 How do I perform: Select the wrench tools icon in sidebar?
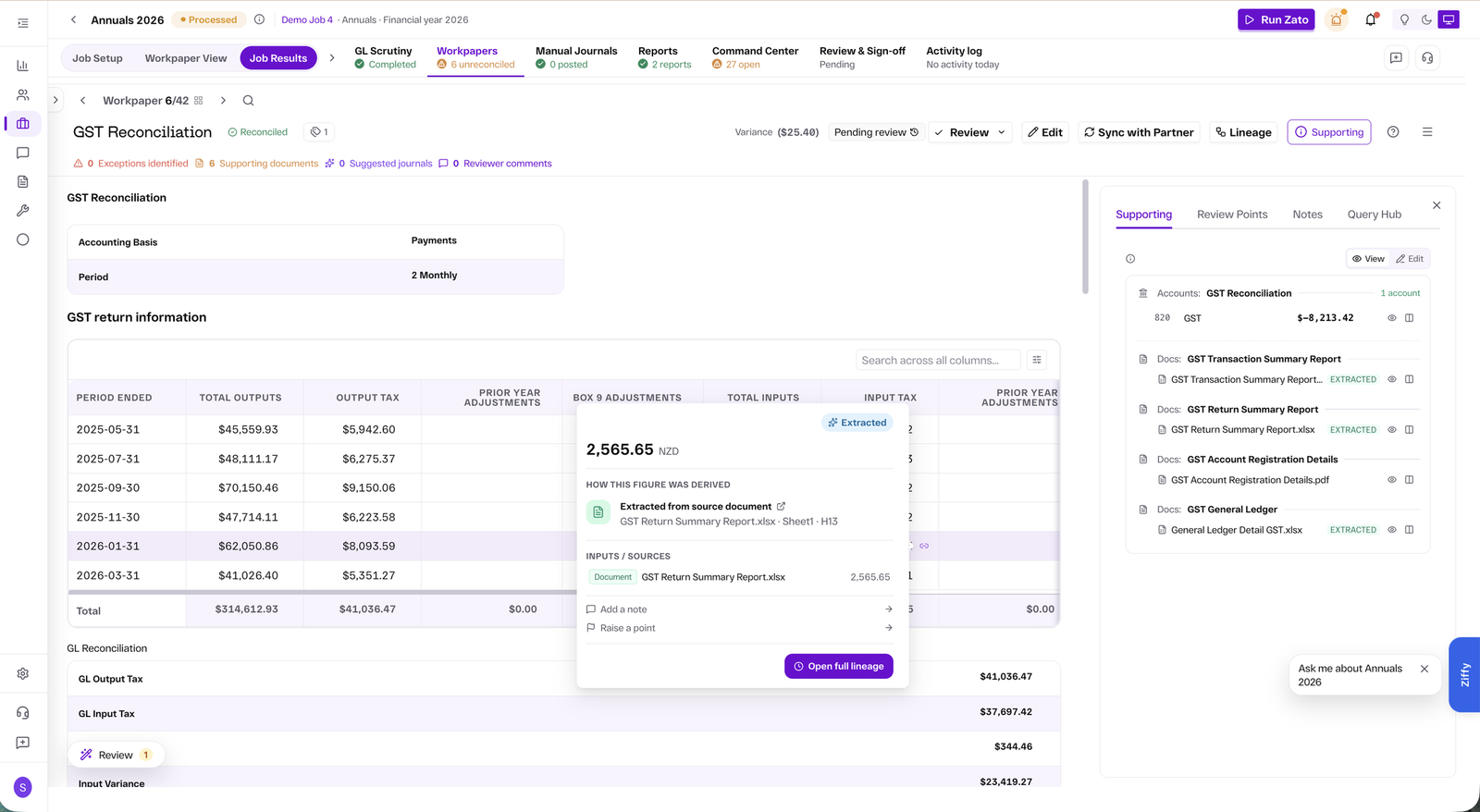23,211
